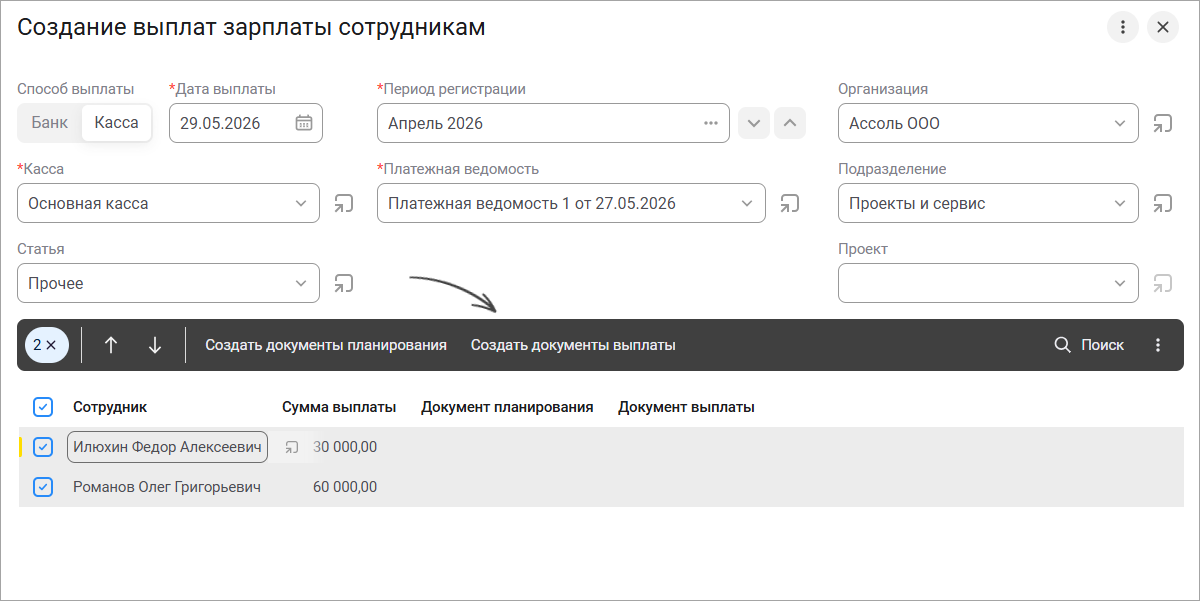Step registration period down with chevron
Image resolution: width=1200 pixels, height=601 pixels.
[754, 123]
